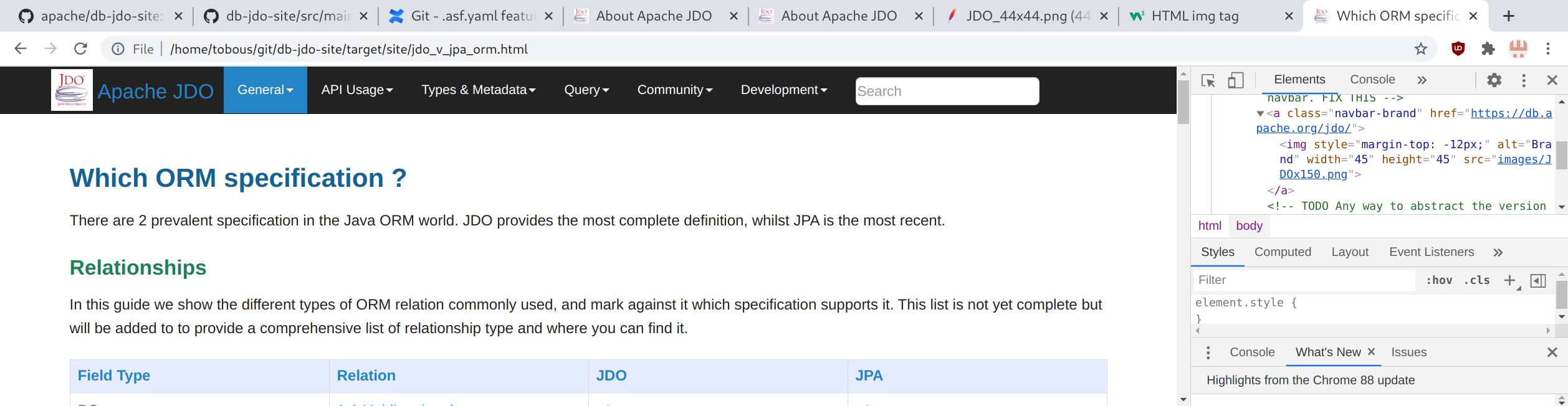Click the address bar URL
The image size is (1568, 406).
349,49
